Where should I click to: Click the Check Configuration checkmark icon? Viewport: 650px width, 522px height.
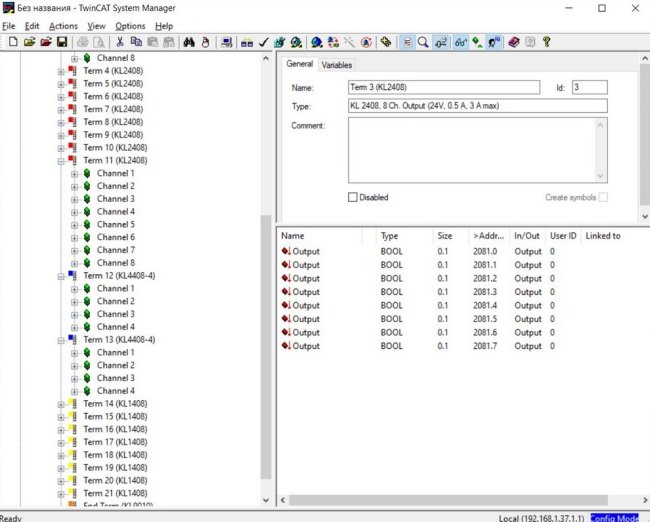tap(263, 42)
